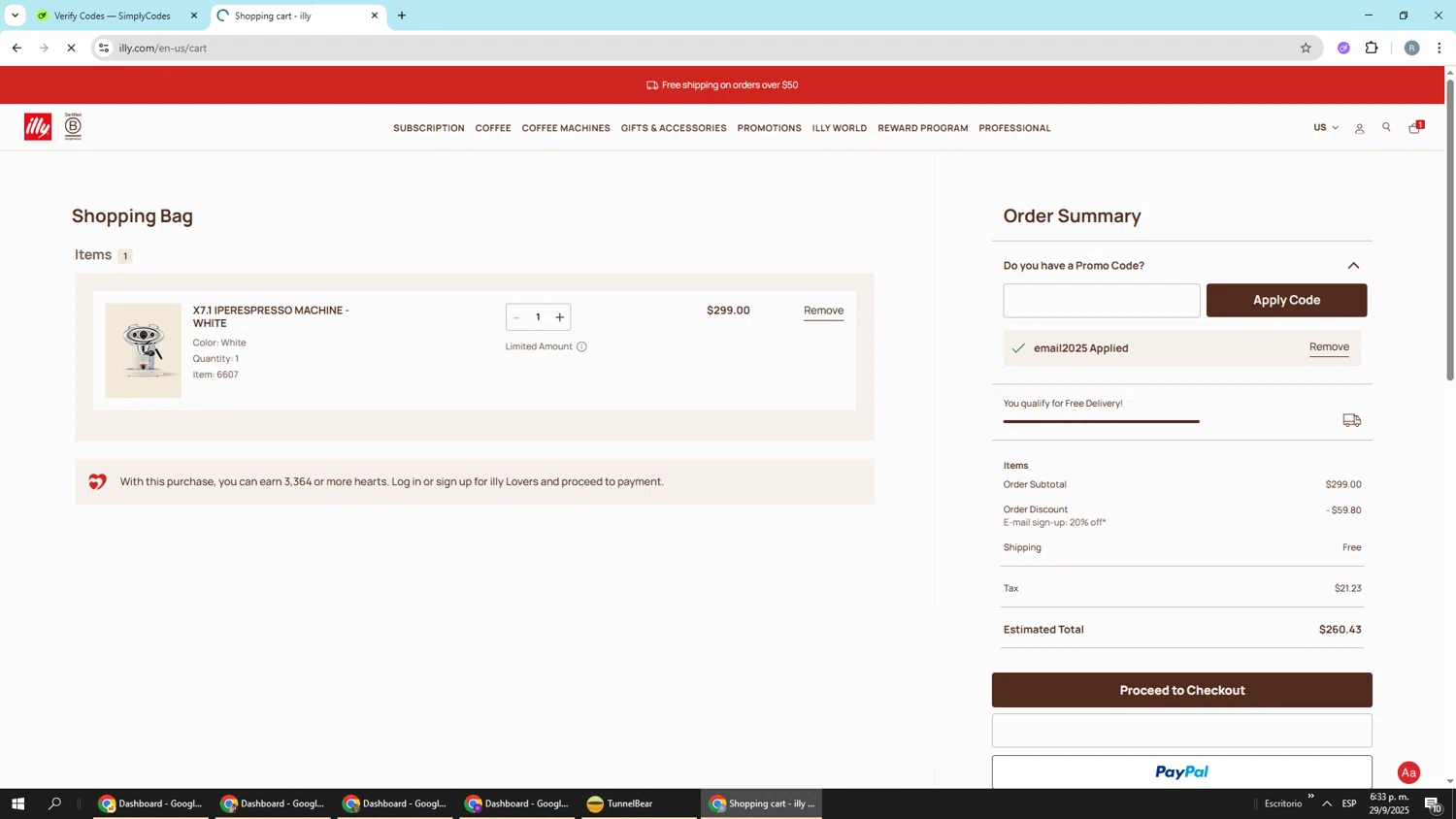Click the free delivery truck icon
This screenshot has height=819, width=1456.
(x=1351, y=420)
